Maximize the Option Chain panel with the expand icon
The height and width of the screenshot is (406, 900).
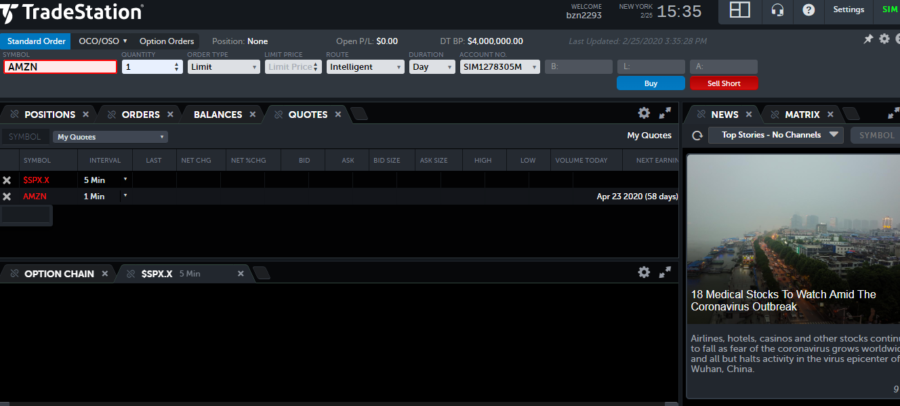coord(665,272)
